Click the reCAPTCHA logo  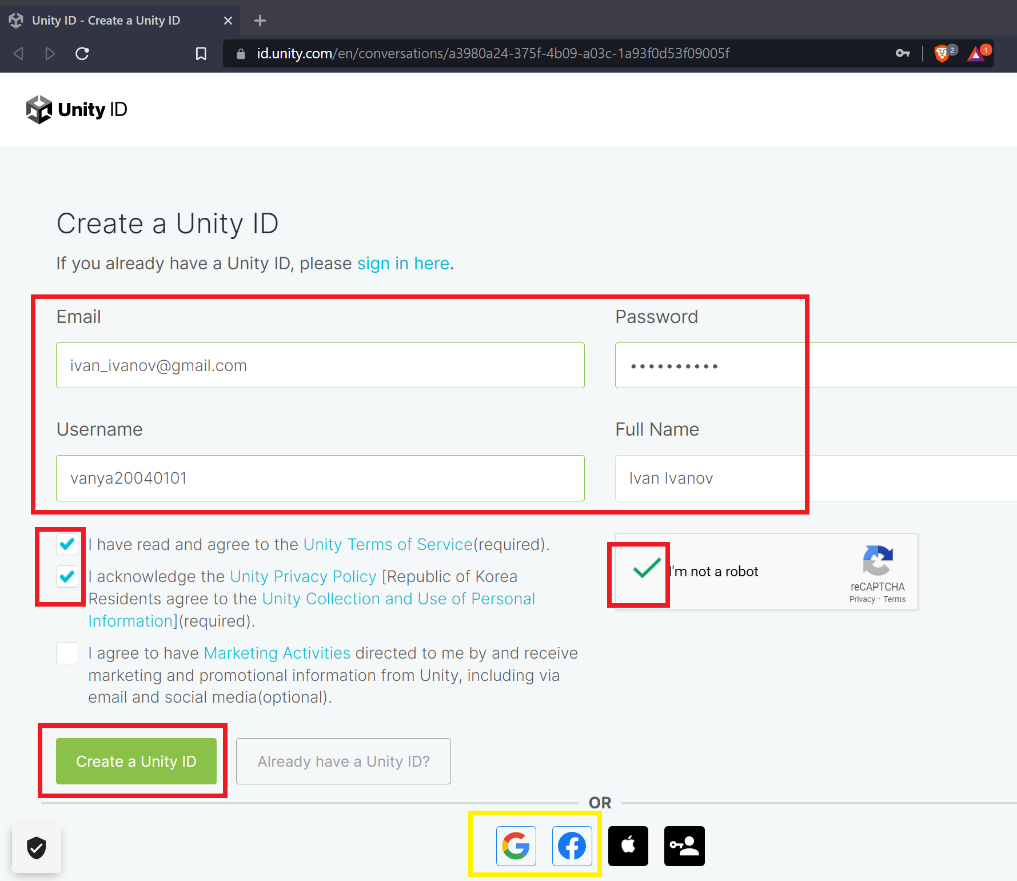click(878, 561)
